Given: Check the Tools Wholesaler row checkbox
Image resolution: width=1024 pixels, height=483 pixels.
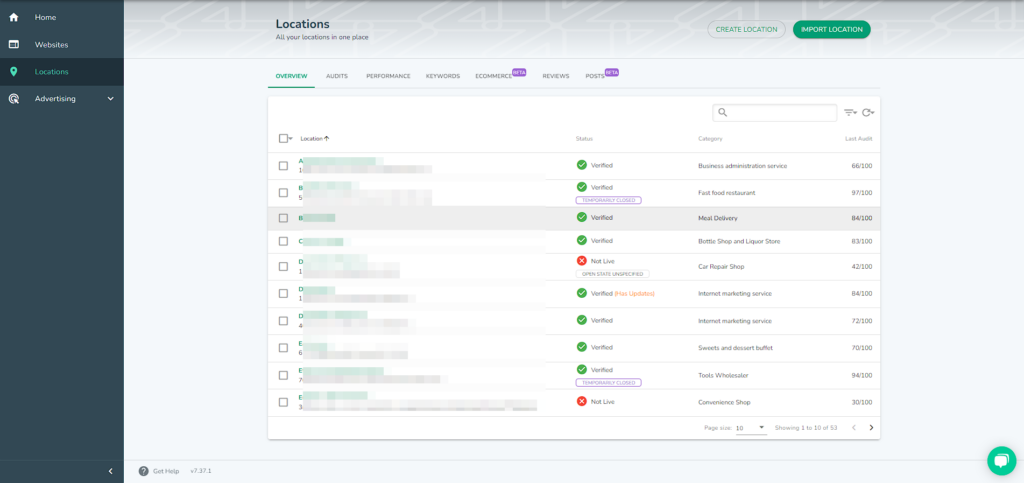Looking at the screenshot, I should pyautogui.click(x=283, y=375).
